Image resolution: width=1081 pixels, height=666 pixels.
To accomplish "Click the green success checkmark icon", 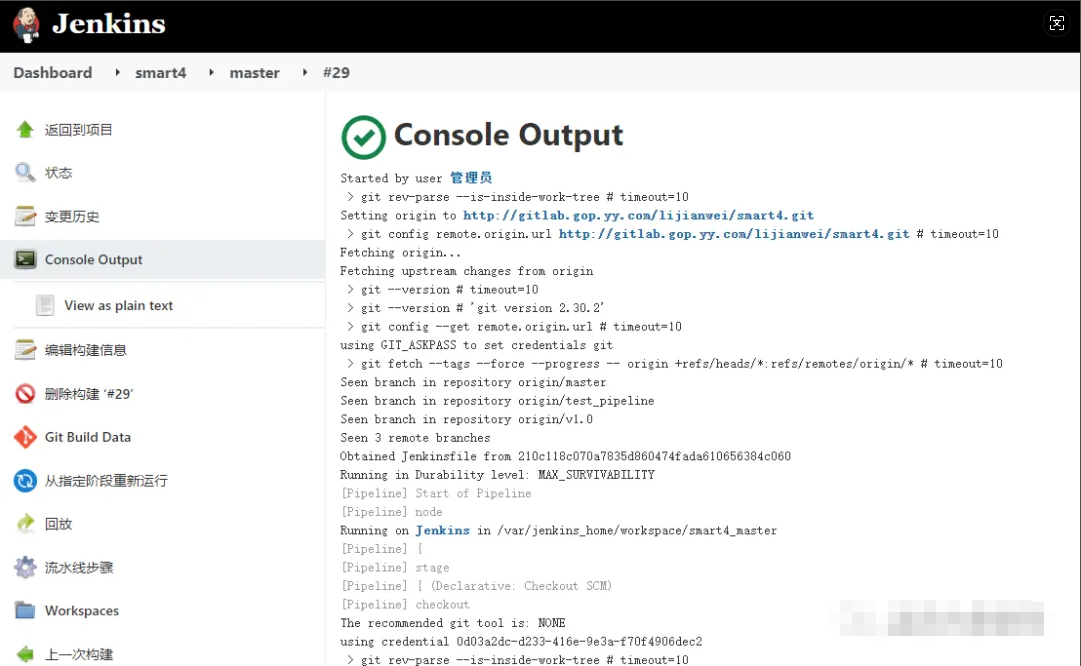I will [x=363, y=137].
